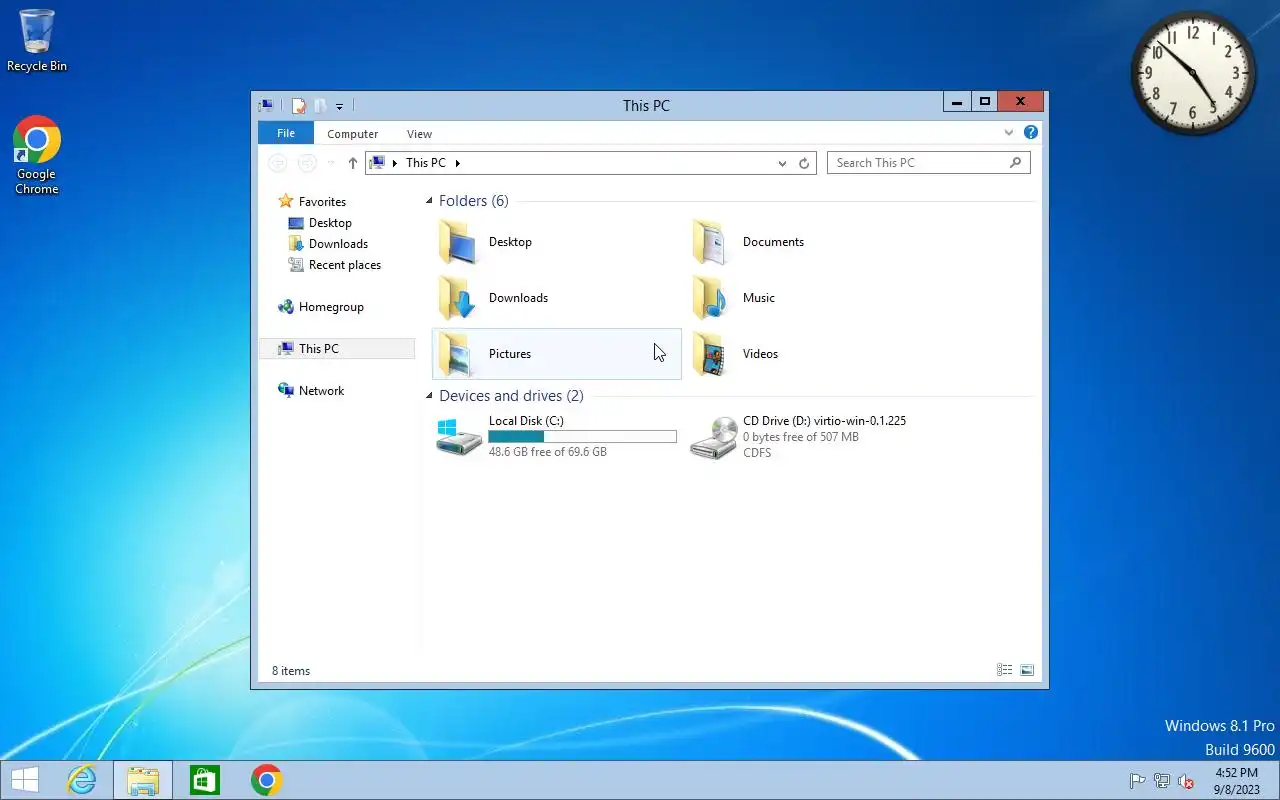Select Favorites in navigation pane

point(322,202)
